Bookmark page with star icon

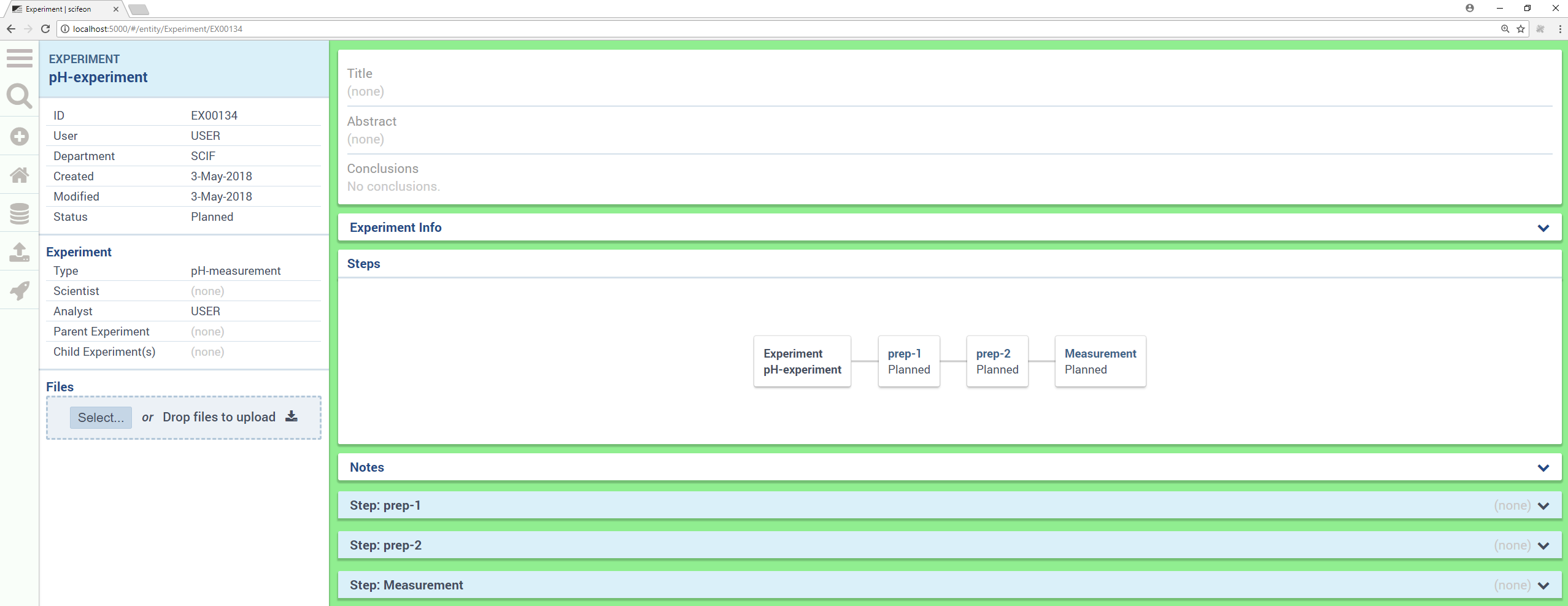tap(1520, 29)
